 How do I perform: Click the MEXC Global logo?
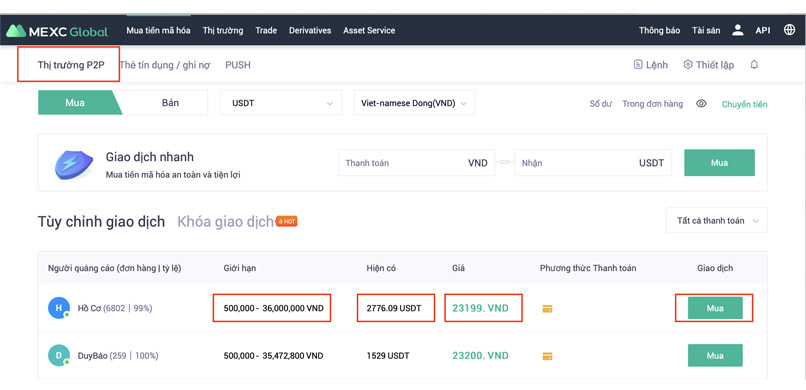[x=57, y=31]
